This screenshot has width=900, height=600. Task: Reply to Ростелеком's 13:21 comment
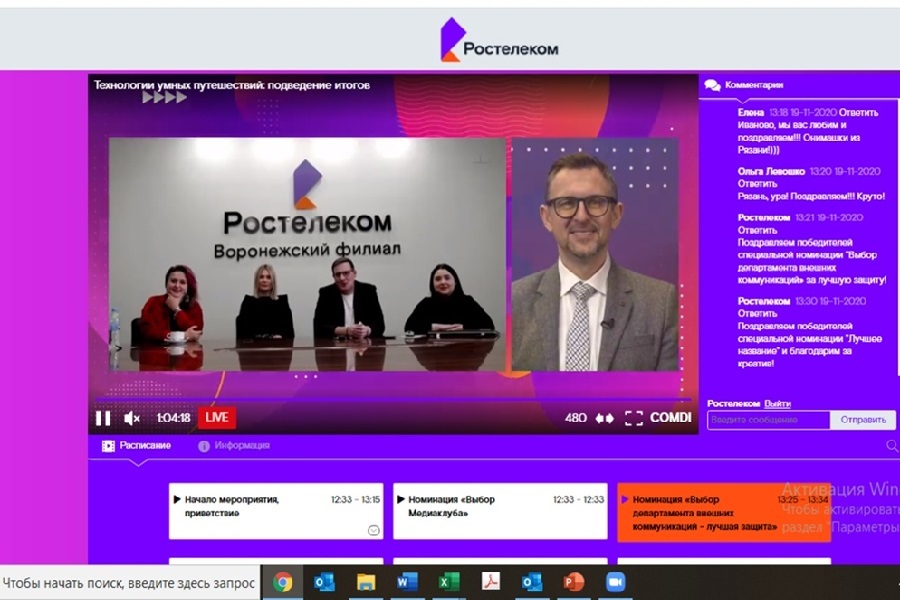tap(757, 230)
